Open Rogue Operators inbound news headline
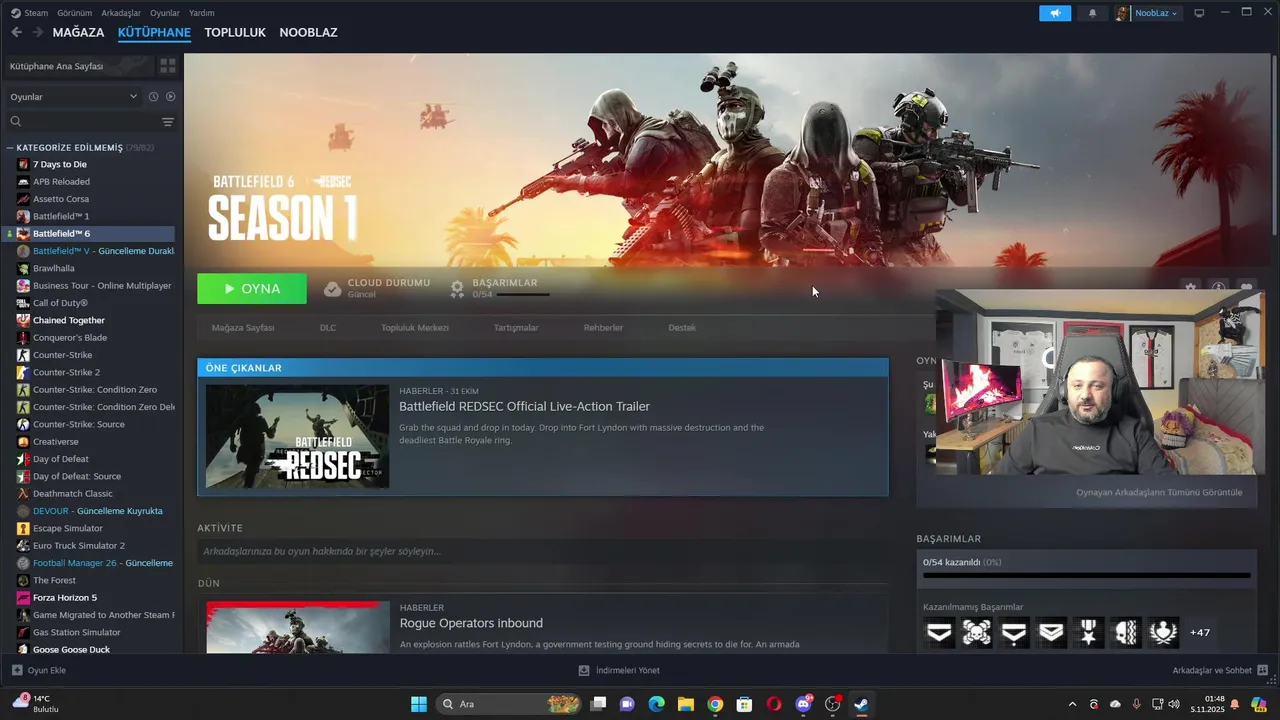Viewport: 1280px width, 720px height. click(471, 623)
